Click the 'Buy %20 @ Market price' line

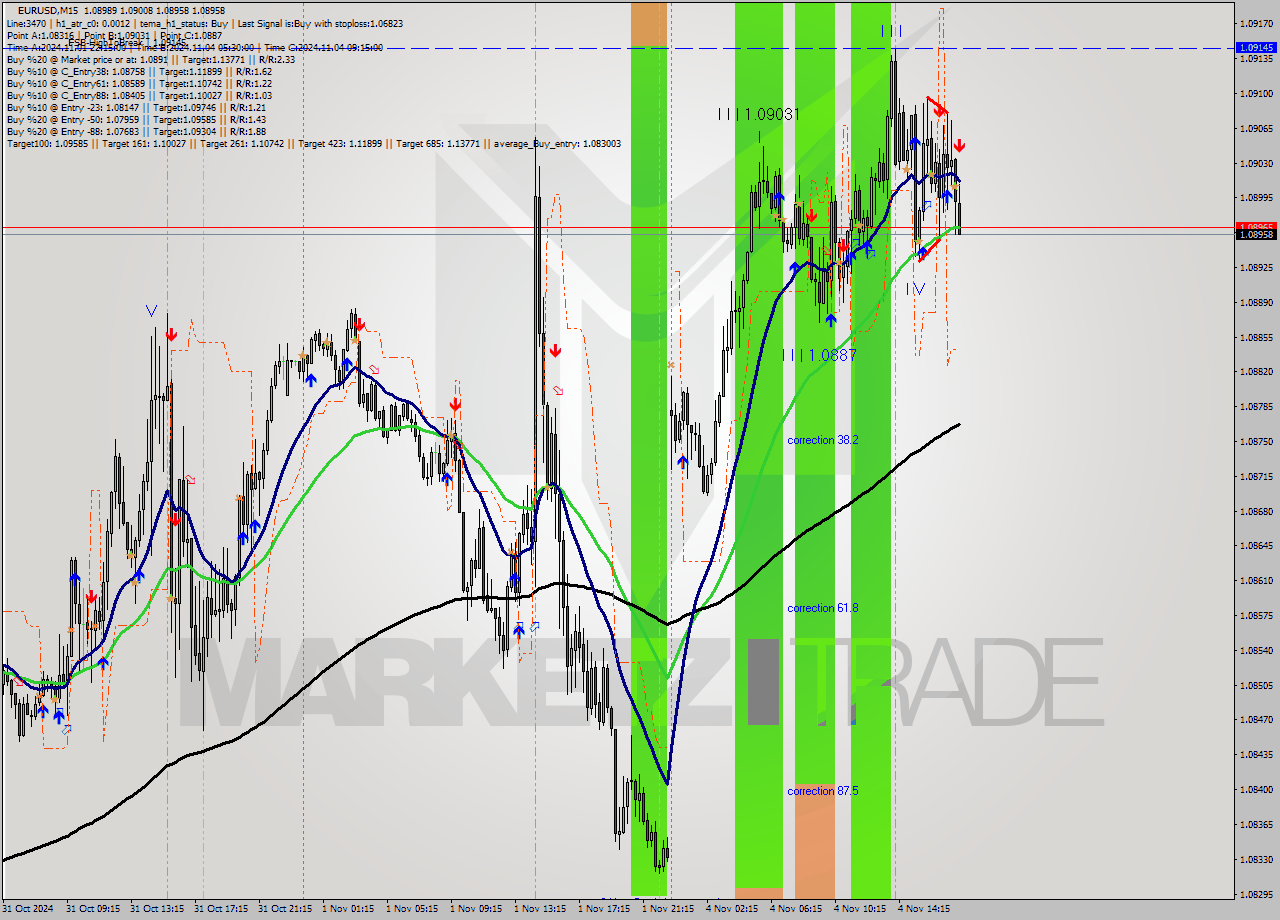pyautogui.click(x=151, y=60)
